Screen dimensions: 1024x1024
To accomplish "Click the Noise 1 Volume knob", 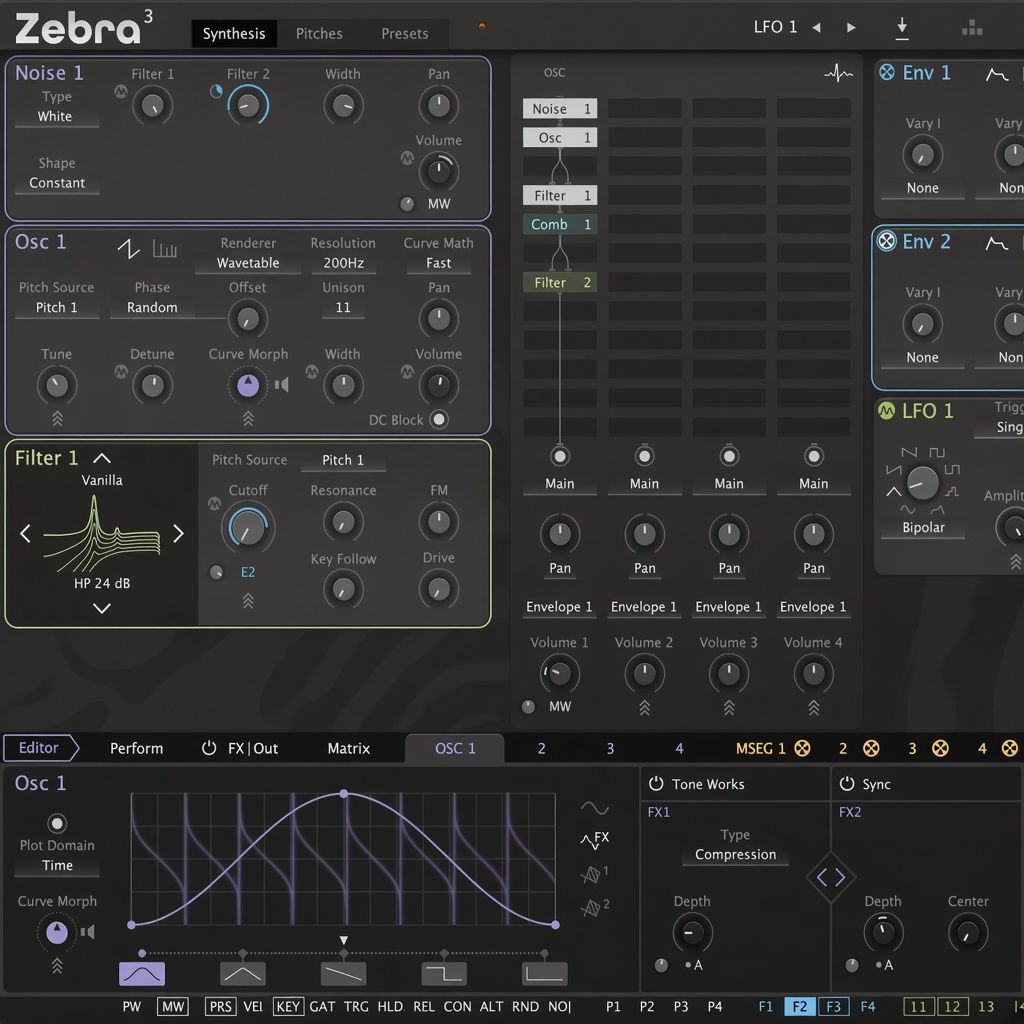I will tap(439, 172).
